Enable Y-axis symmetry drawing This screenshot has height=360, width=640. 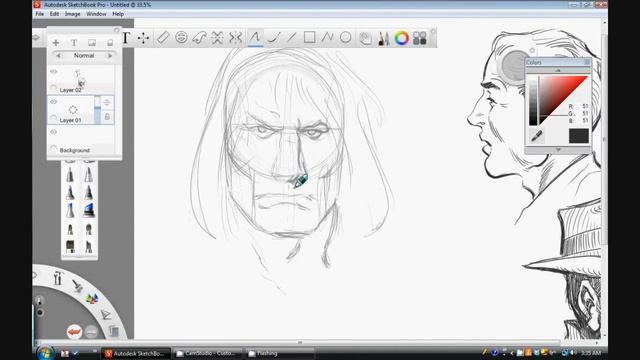[236, 38]
